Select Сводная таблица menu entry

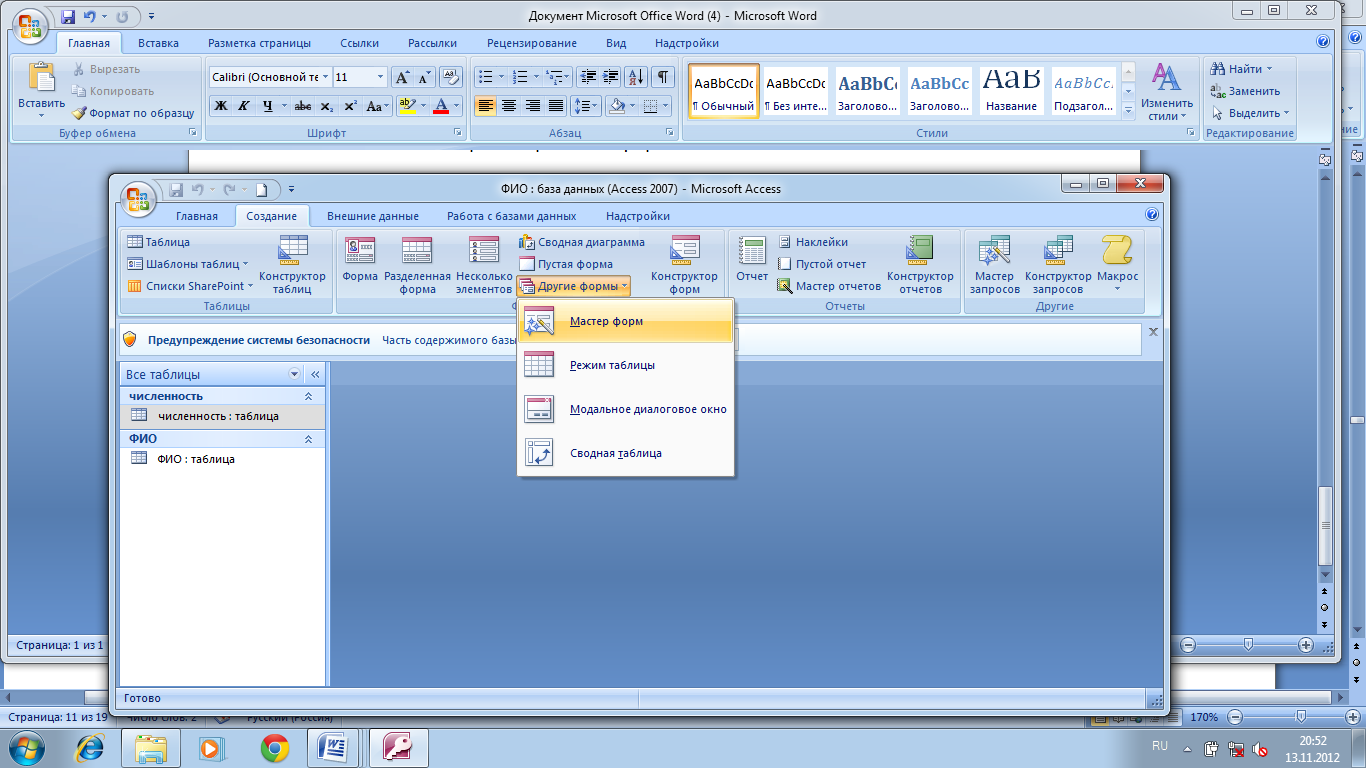626,453
